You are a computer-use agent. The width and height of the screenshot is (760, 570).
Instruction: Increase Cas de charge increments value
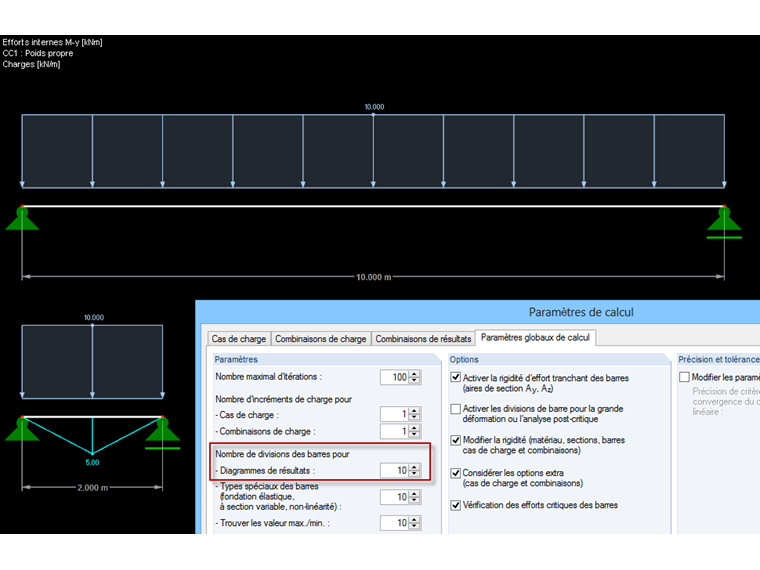coord(414,411)
